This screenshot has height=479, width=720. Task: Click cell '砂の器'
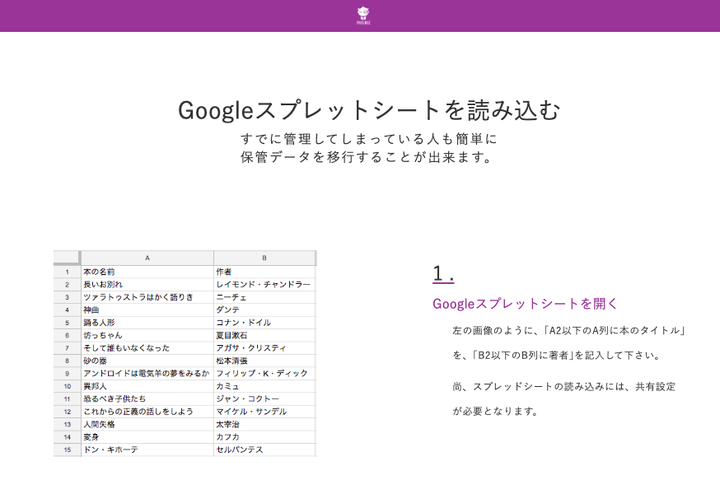click(147, 361)
